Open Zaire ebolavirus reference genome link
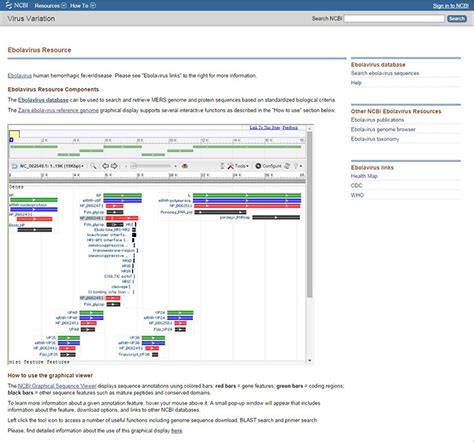 tap(58, 110)
